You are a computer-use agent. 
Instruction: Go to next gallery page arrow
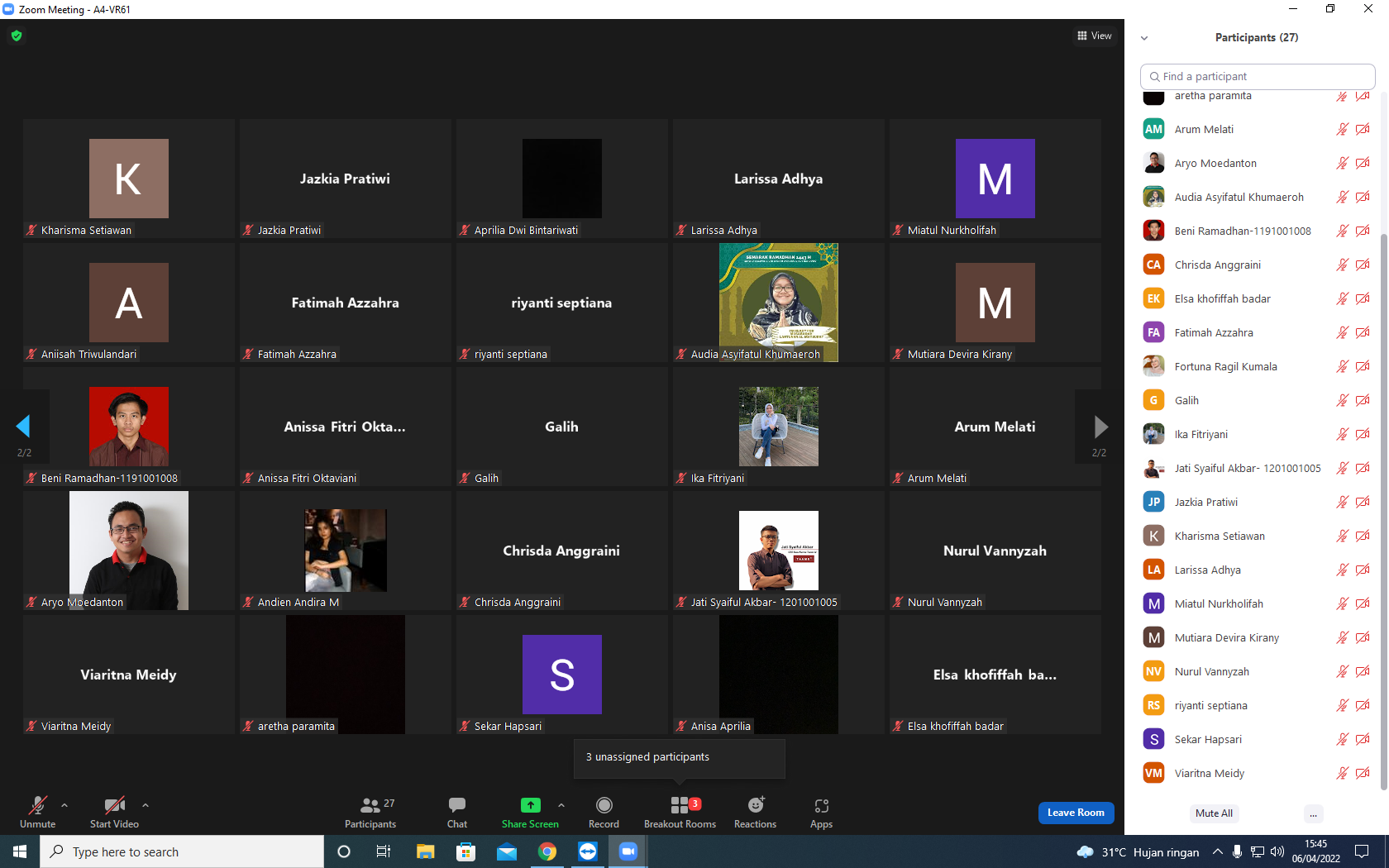coord(1100,427)
